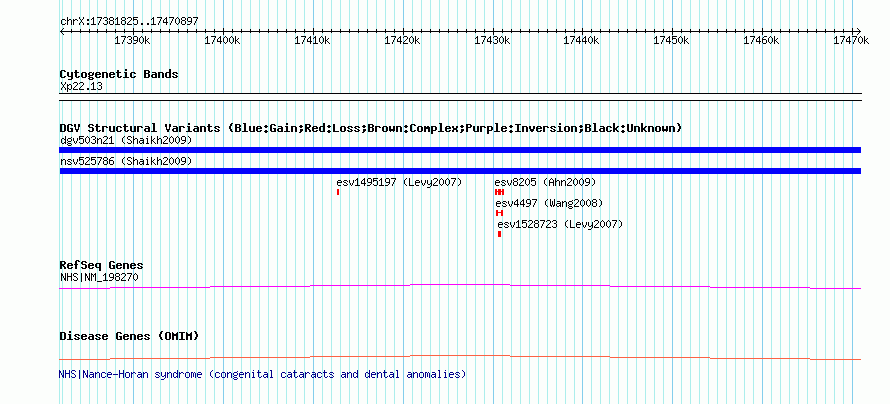Open the dgv503n21 (Shaikh2009) variant label
Image resolution: width=890 pixels, height=404 pixels.
coord(126,140)
